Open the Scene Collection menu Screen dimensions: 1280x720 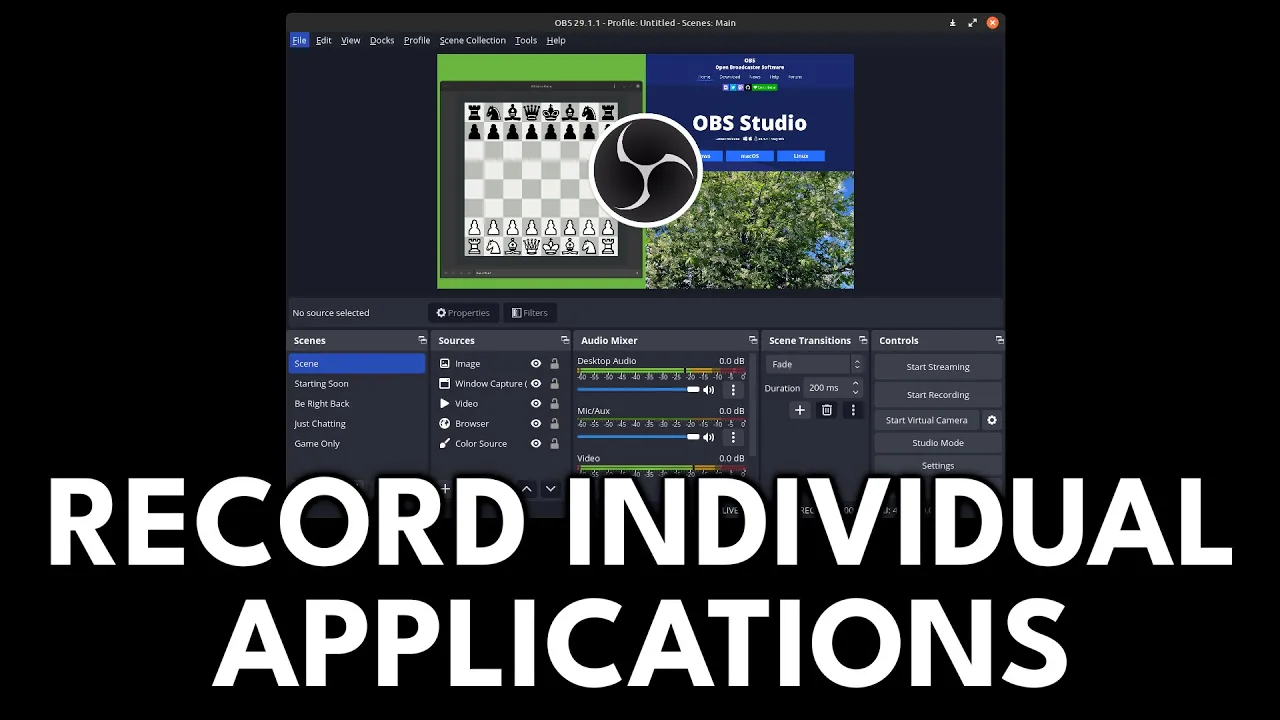pyautogui.click(x=473, y=41)
